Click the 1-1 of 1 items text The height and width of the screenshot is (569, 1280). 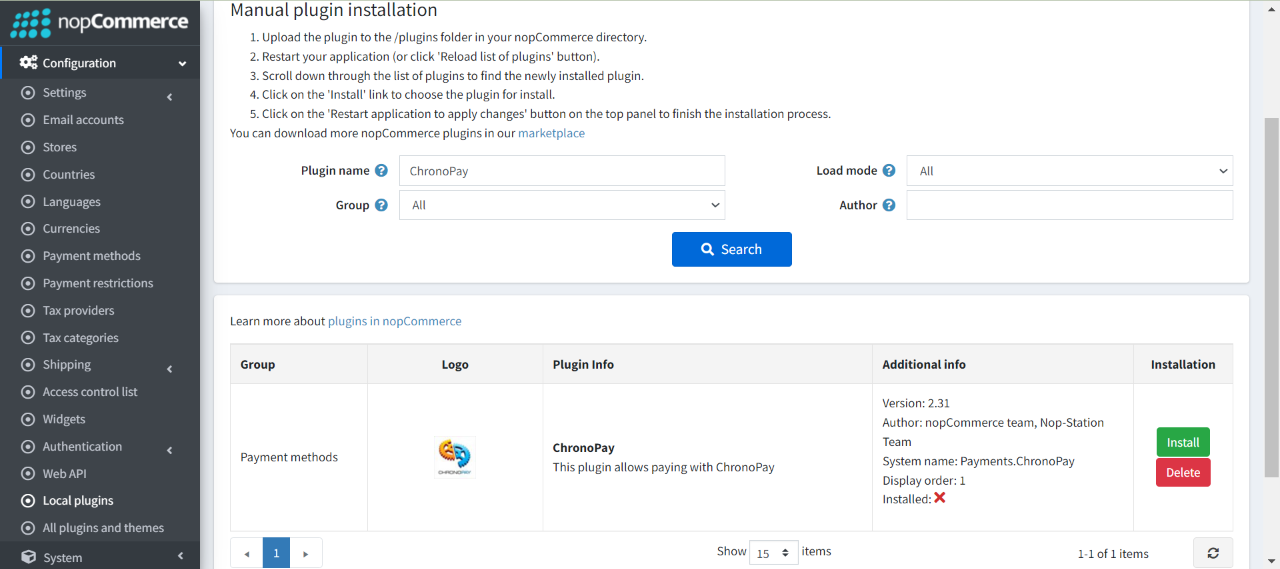[x=1113, y=554]
